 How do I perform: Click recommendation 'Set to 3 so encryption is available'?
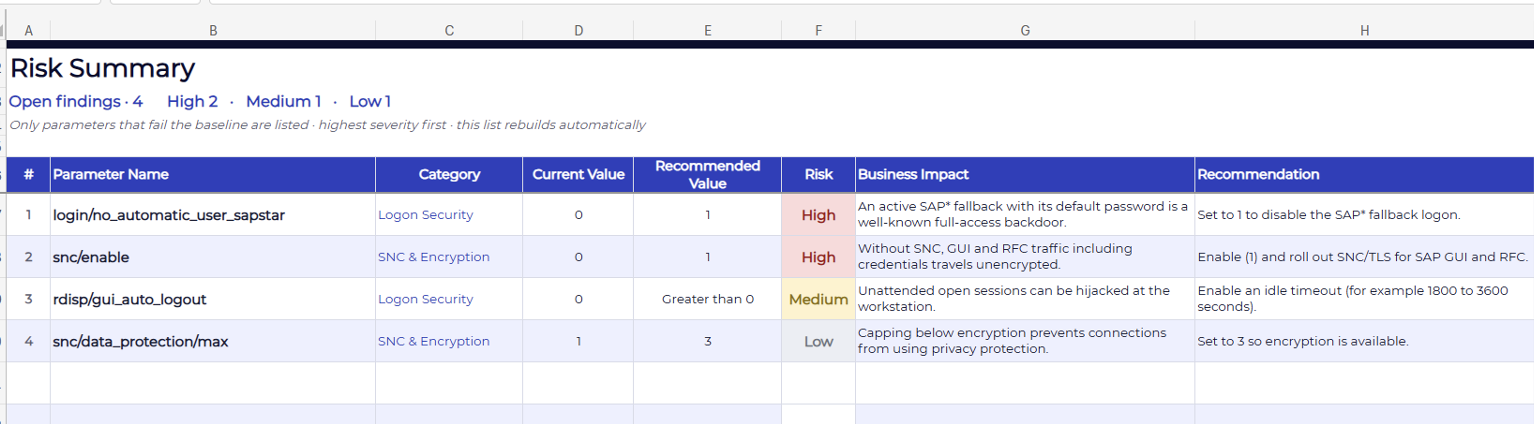1364,341
